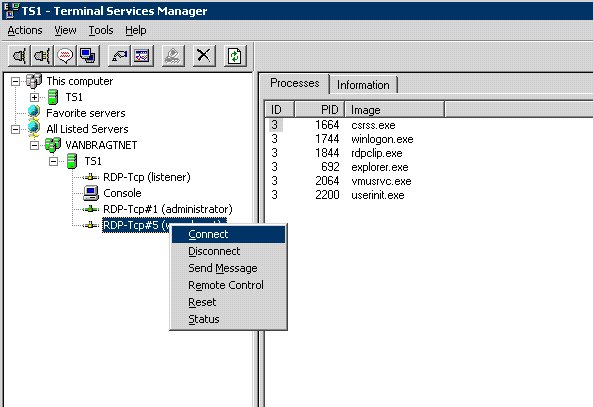Image resolution: width=593 pixels, height=407 pixels.
Task: Choose Remote Control from the context menu
Action: (228, 285)
